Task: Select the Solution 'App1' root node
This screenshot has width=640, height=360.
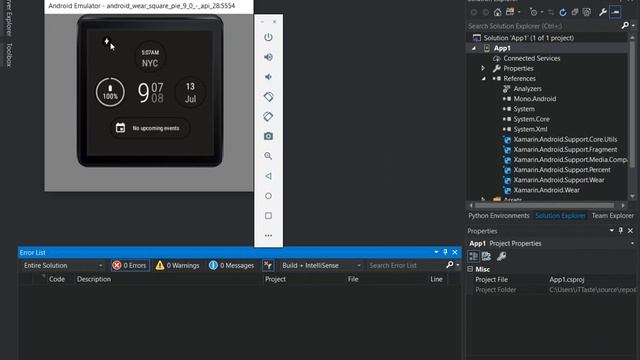Action: 529,38
